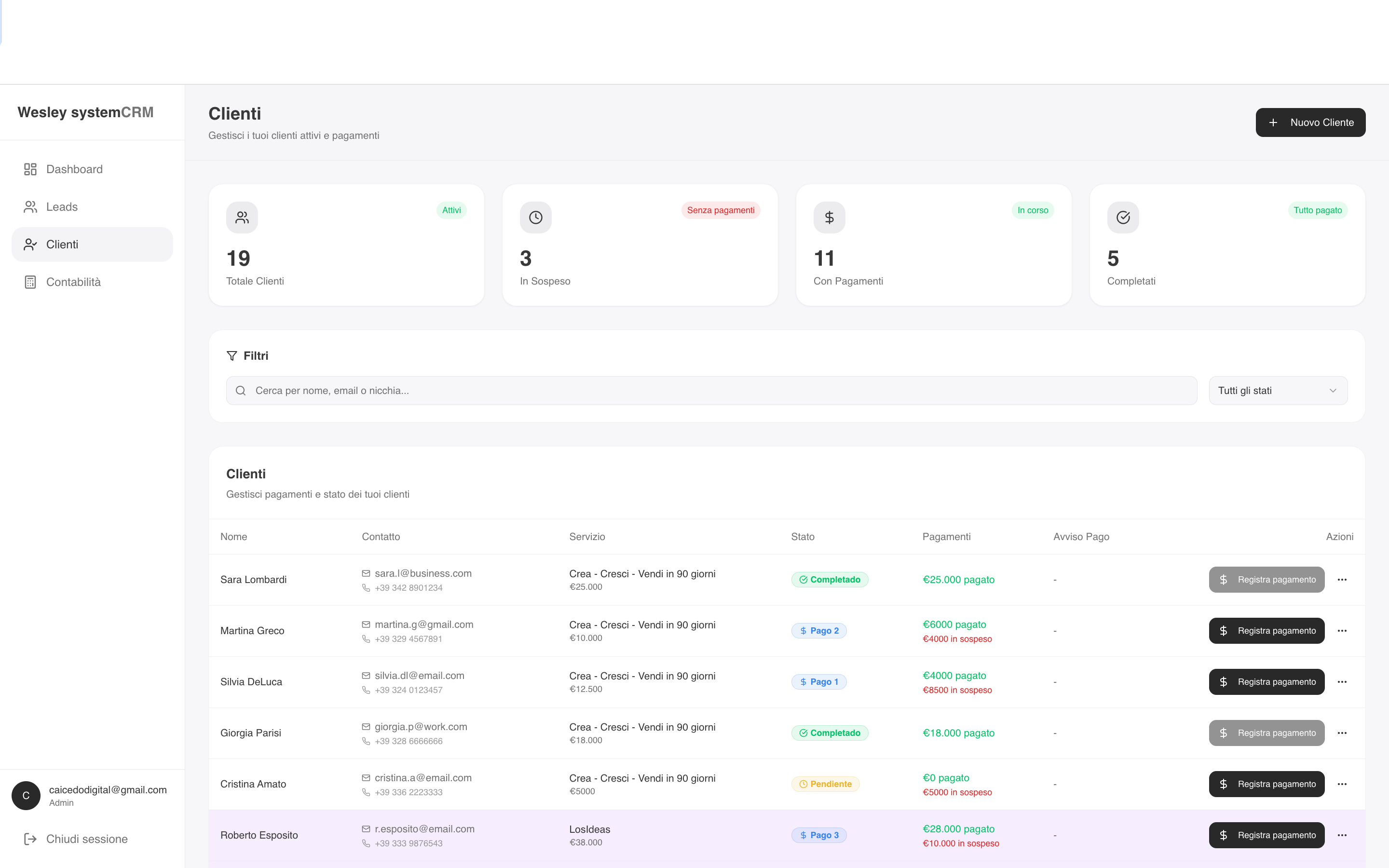Click the Wesley systemCRM logo
Viewport: 1389px width, 868px height.
85,112
